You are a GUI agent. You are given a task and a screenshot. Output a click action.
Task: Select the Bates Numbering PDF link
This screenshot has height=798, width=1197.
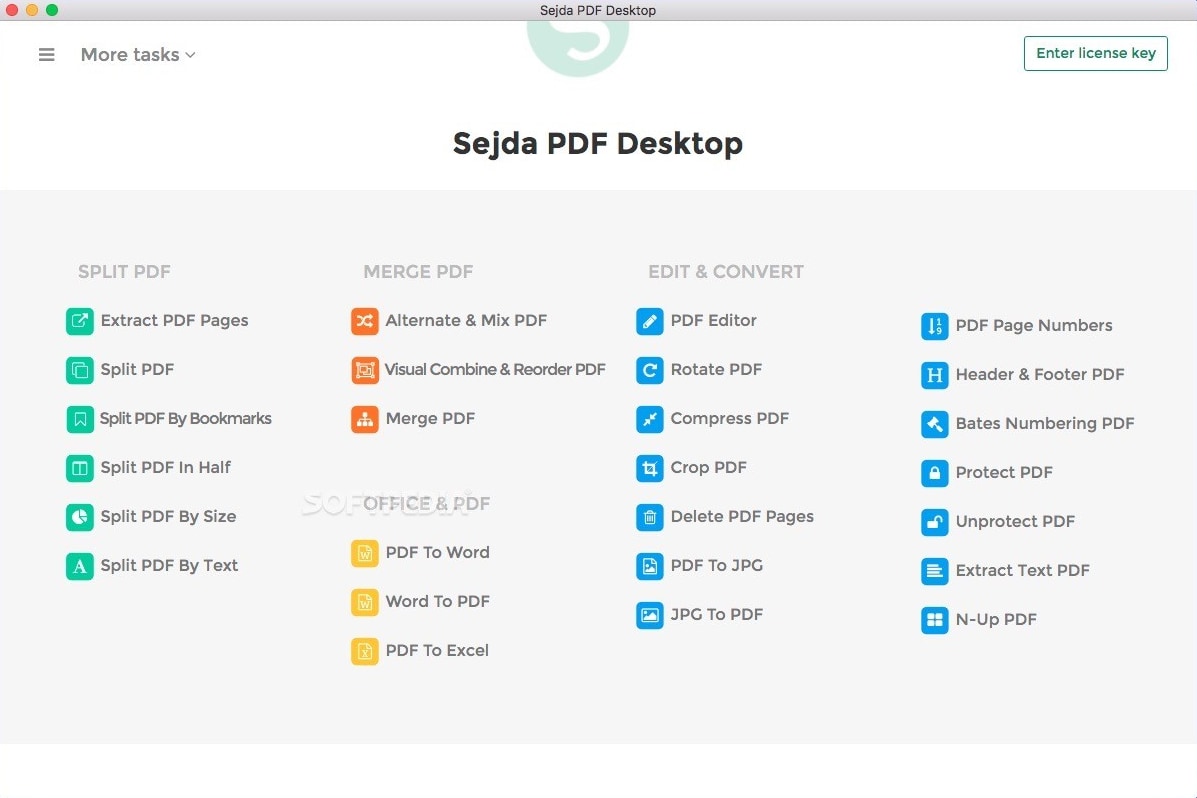tap(1044, 424)
